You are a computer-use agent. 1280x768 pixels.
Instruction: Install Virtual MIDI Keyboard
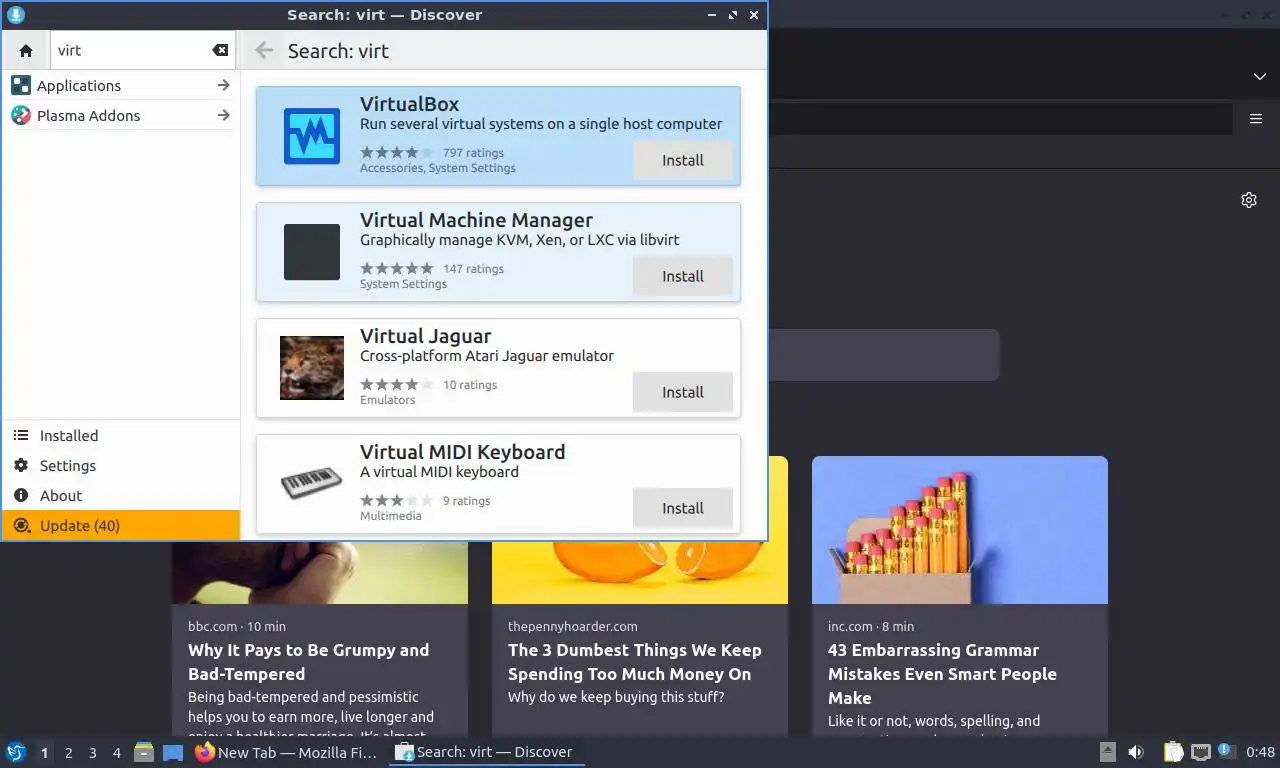coord(683,508)
